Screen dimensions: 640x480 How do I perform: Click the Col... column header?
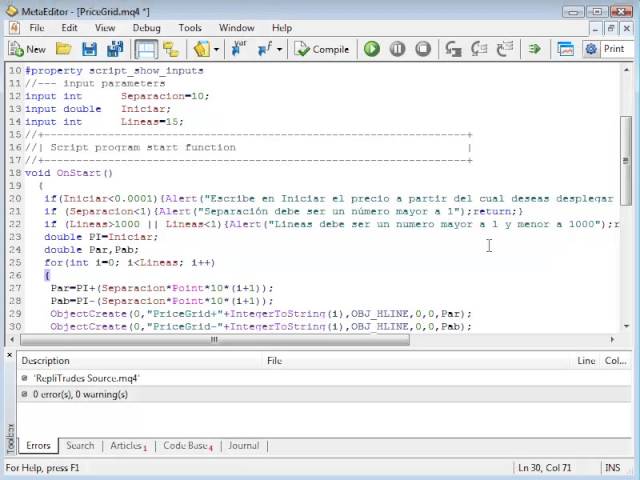(616, 361)
